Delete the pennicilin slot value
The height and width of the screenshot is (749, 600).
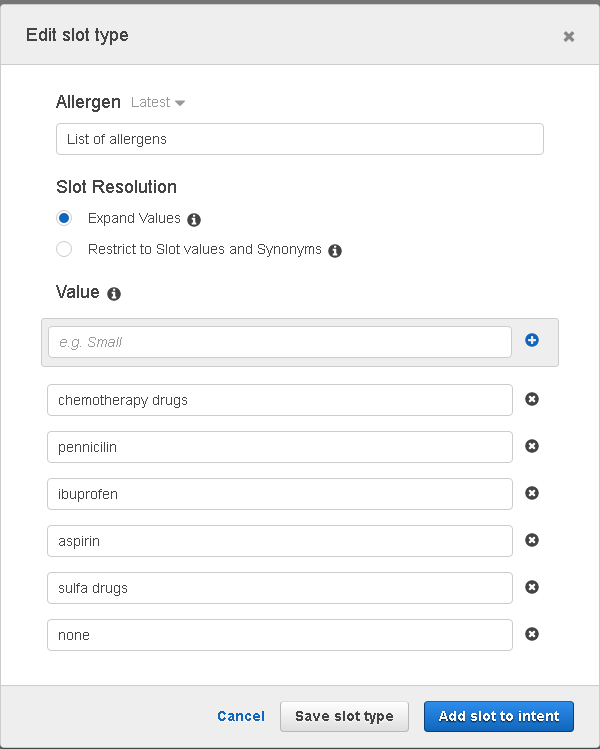(x=532, y=446)
